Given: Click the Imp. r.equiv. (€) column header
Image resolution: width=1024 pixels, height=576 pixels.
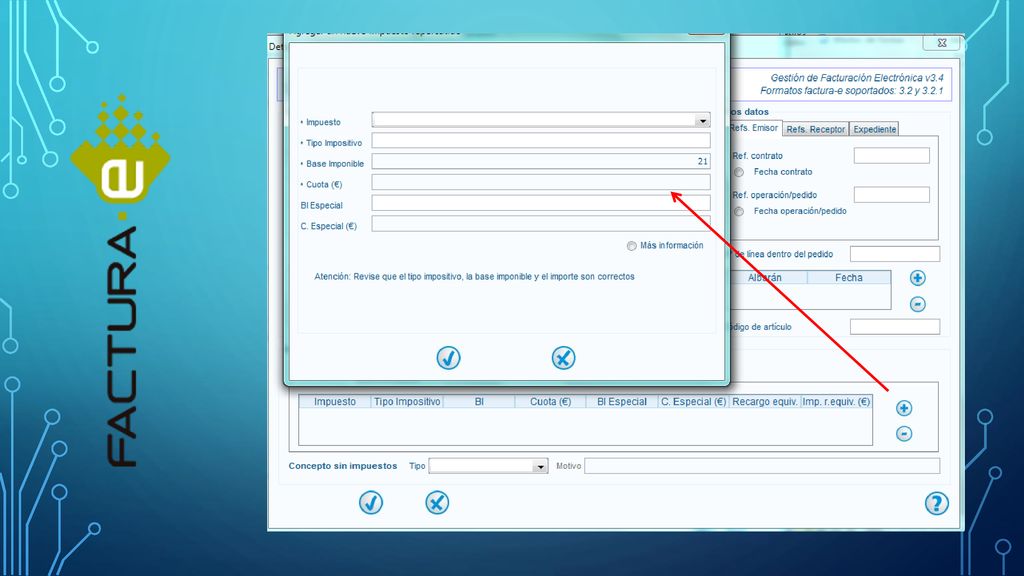Looking at the screenshot, I should (x=836, y=402).
